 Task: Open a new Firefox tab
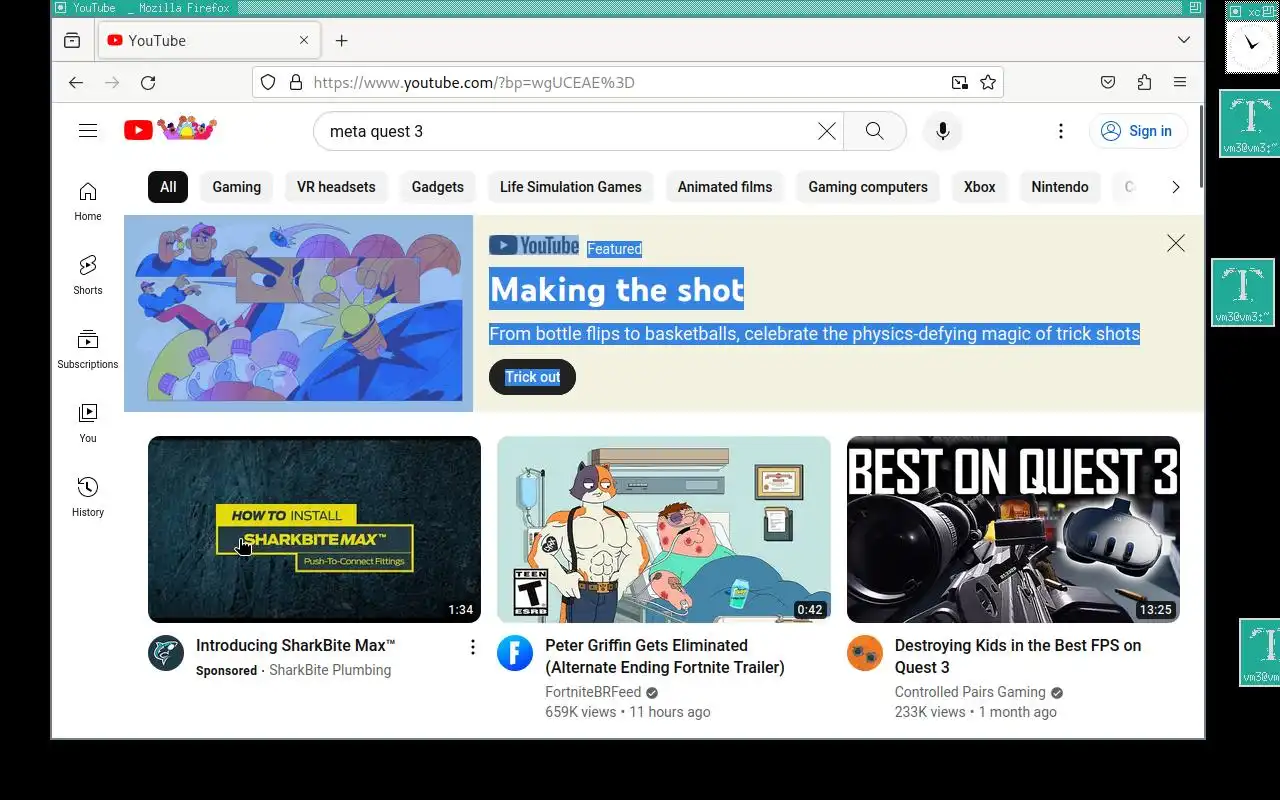(x=341, y=41)
